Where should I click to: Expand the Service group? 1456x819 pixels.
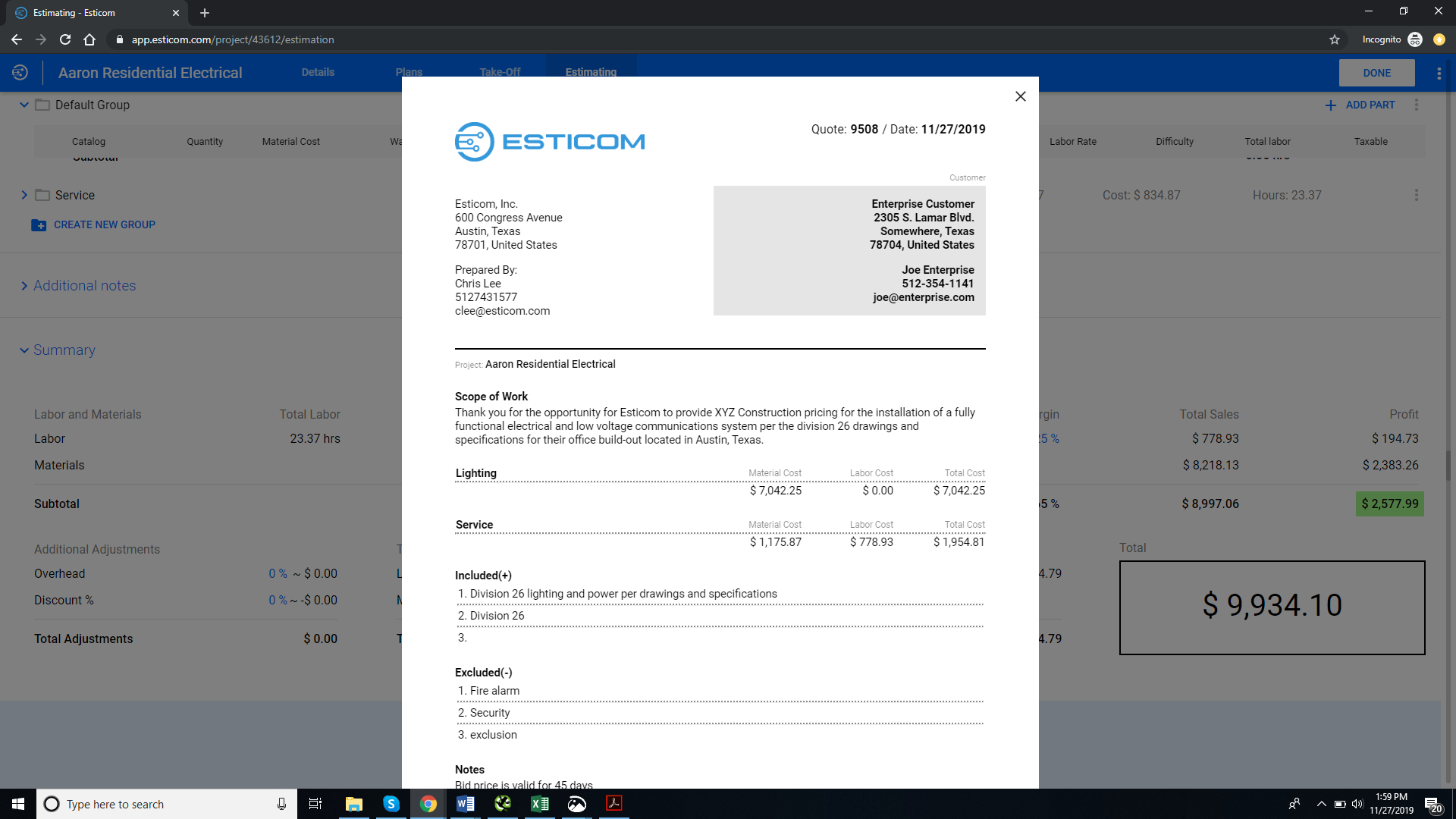coord(24,196)
